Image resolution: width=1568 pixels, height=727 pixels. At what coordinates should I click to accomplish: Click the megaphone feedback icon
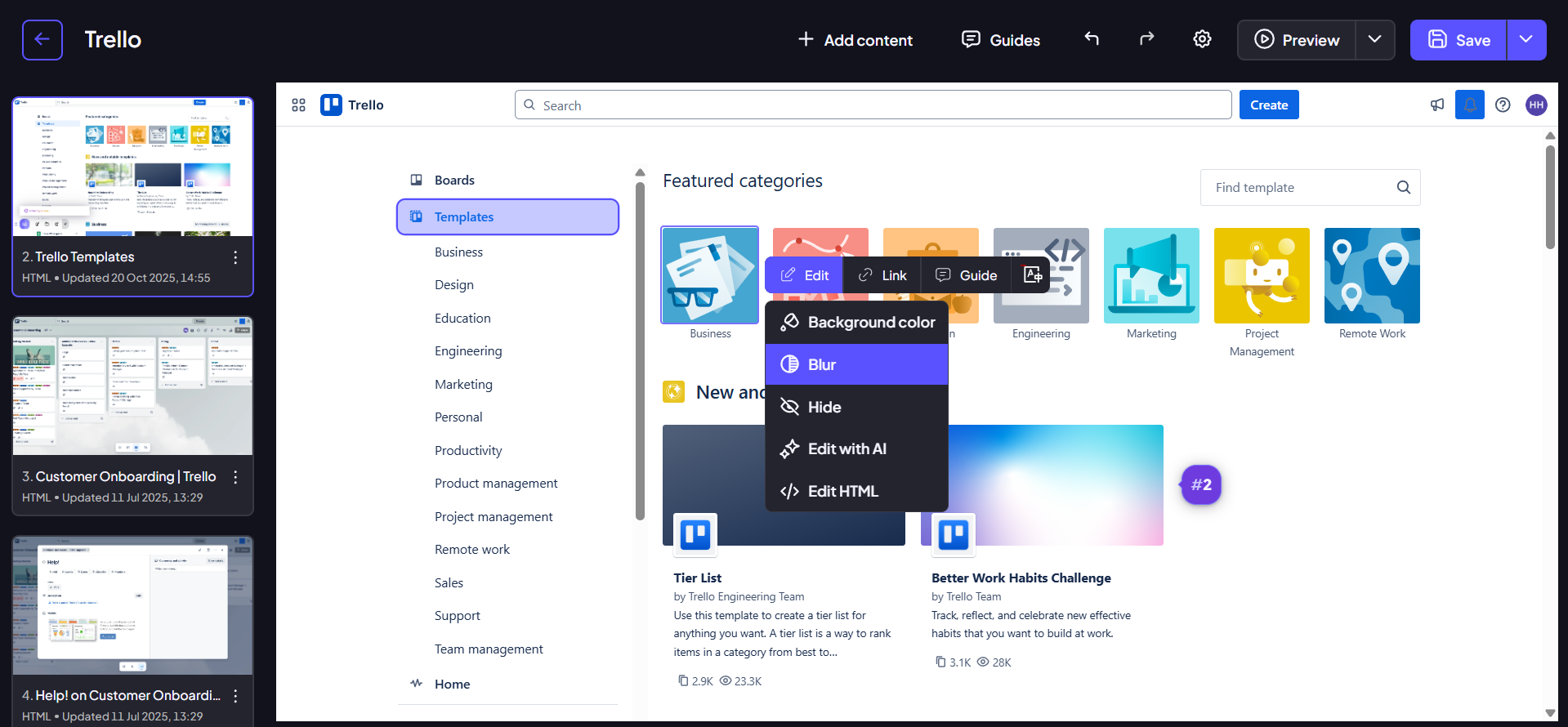[x=1437, y=105]
